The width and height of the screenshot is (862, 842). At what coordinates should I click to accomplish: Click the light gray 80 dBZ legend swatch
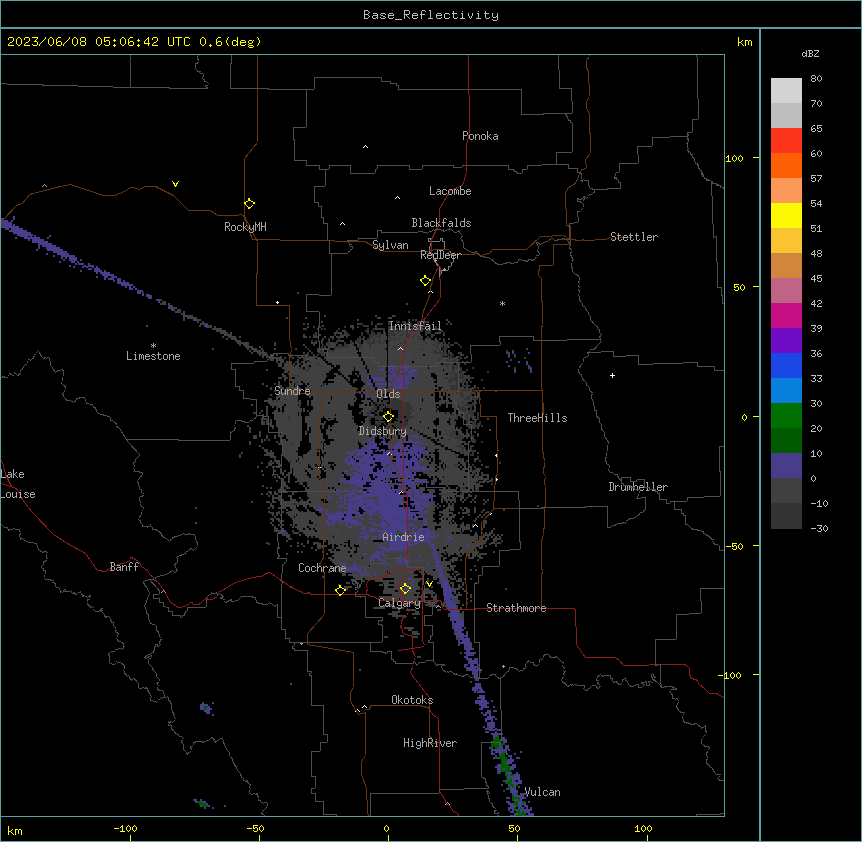(x=786, y=90)
